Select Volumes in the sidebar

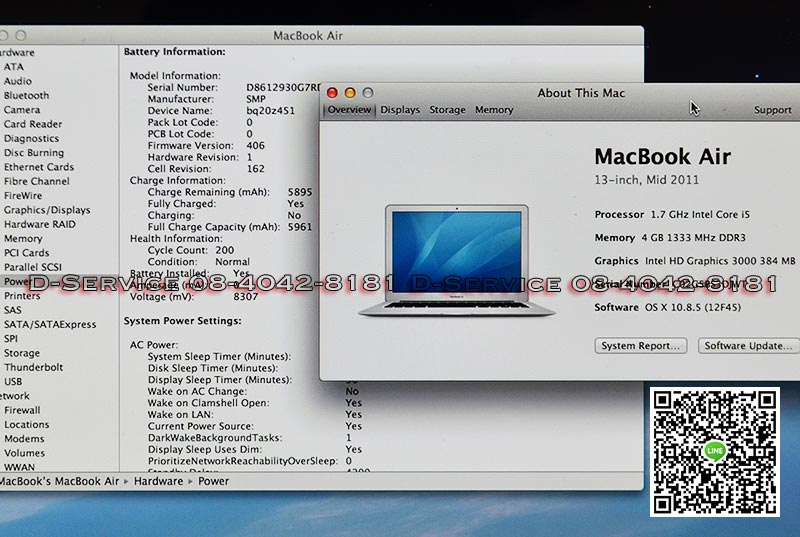click(24, 452)
